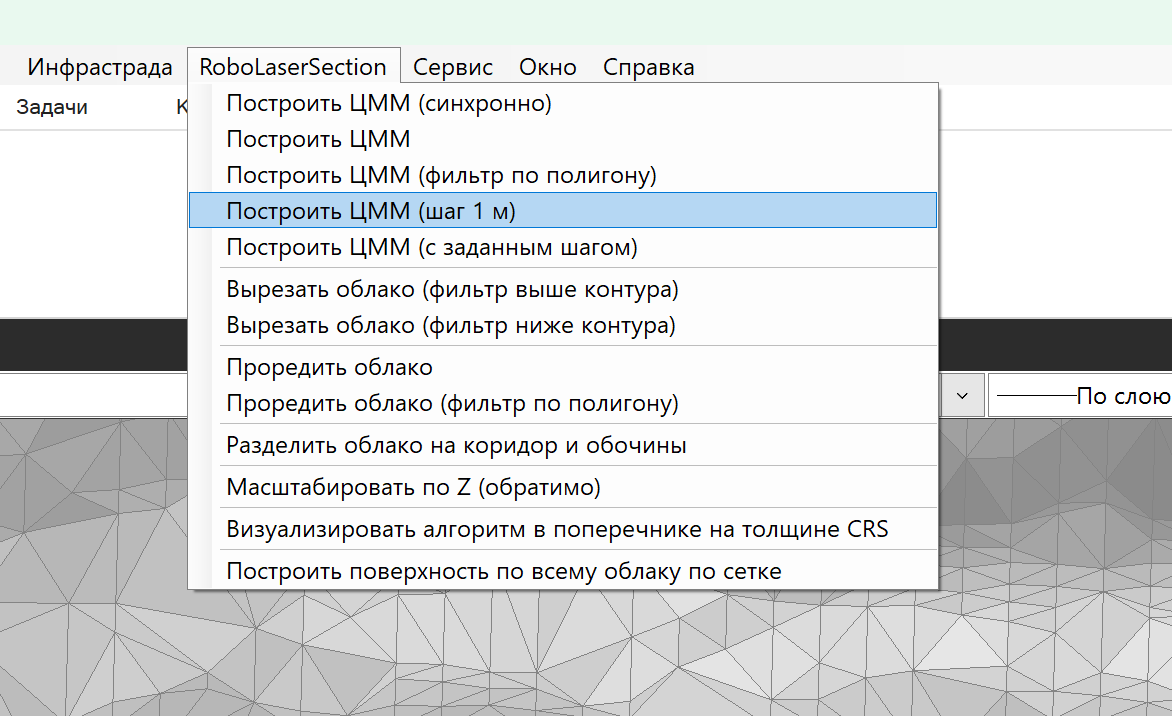Select Вырезать облако (фильтр ниже контура)
The image size is (1172, 716).
451,325
